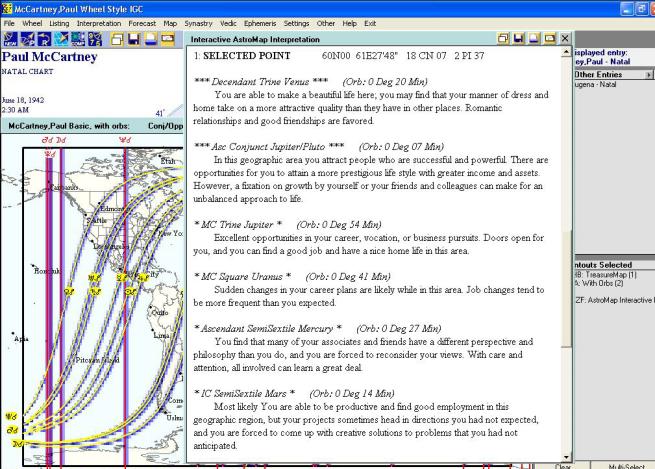Click the cascade windows icon in the main toolbar
655x469 pixels.
[x=117, y=39]
